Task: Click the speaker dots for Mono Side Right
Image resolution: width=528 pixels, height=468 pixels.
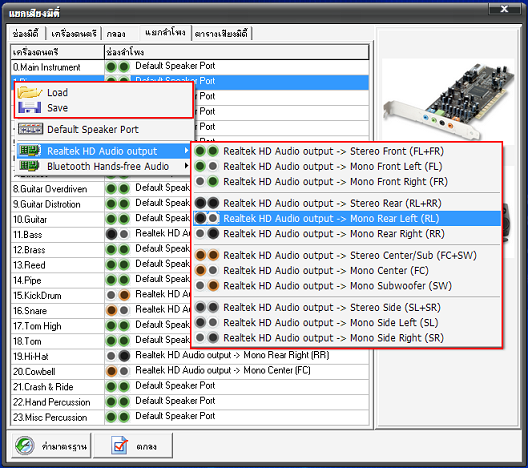Action: (x=206, y=337)
